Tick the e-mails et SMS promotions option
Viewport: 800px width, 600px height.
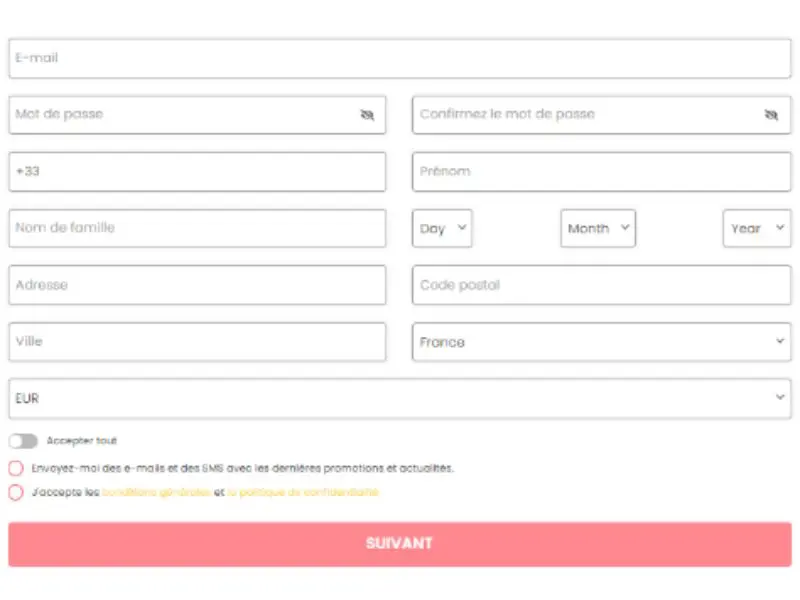[16, 468]
